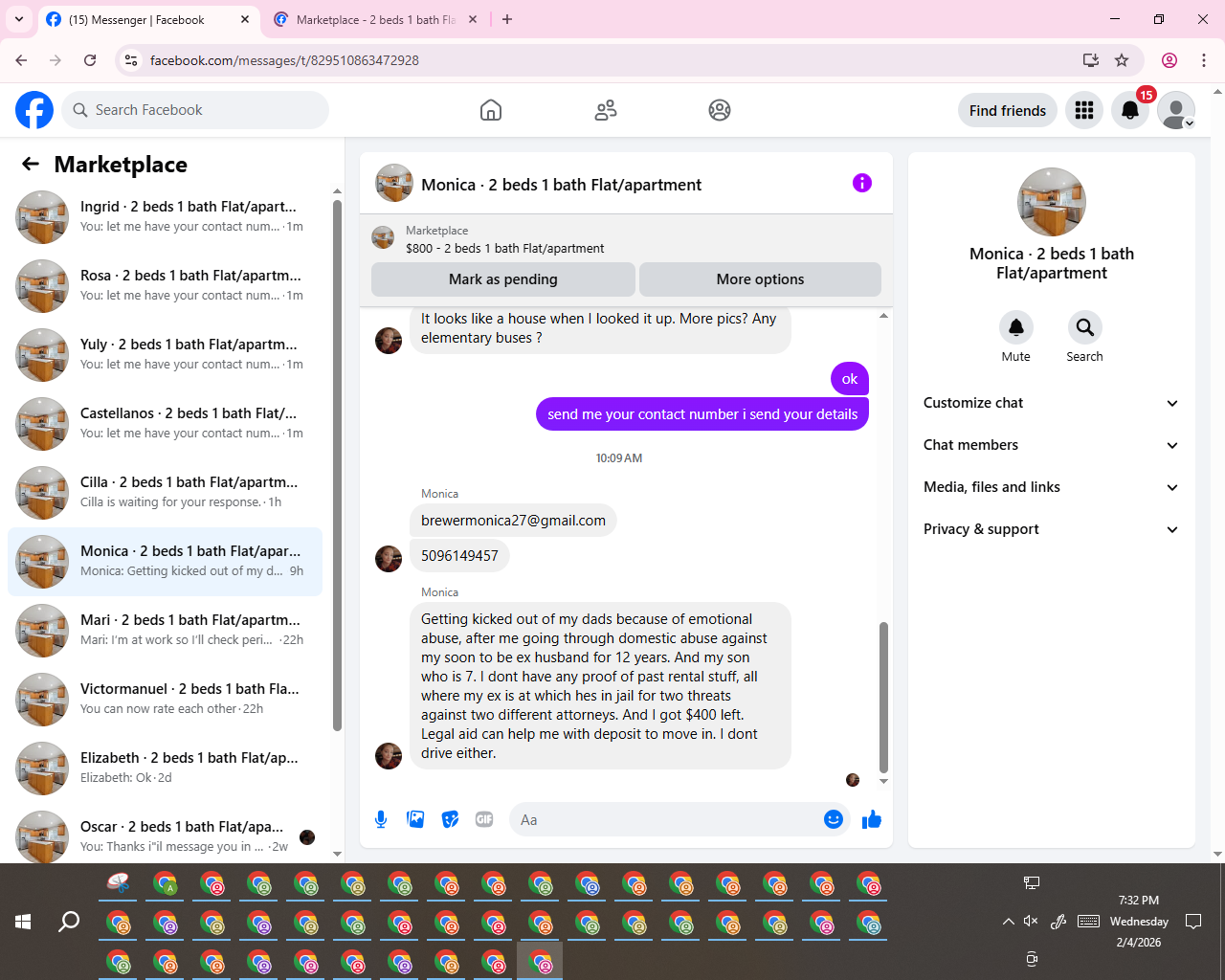Open the $800 Marketplace listing link

pos(504,248)
